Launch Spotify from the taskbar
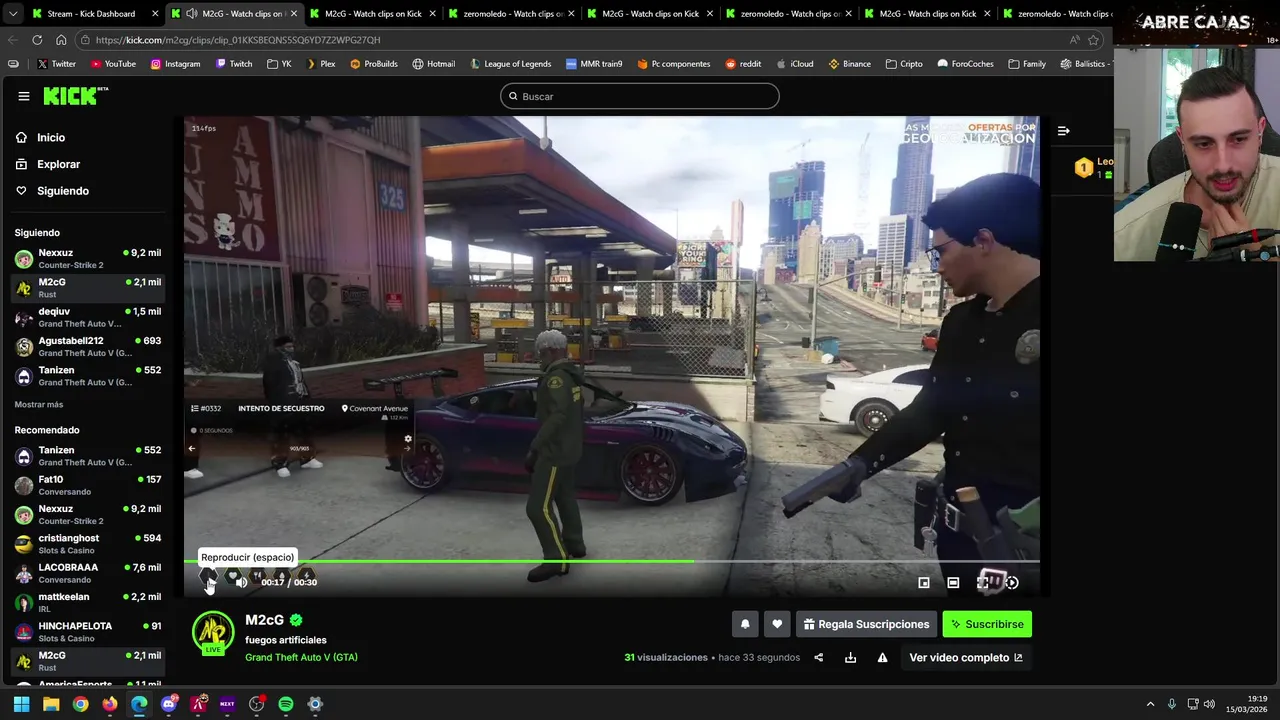This screenshot has height=720, width=1280. [x=285, y=704]
